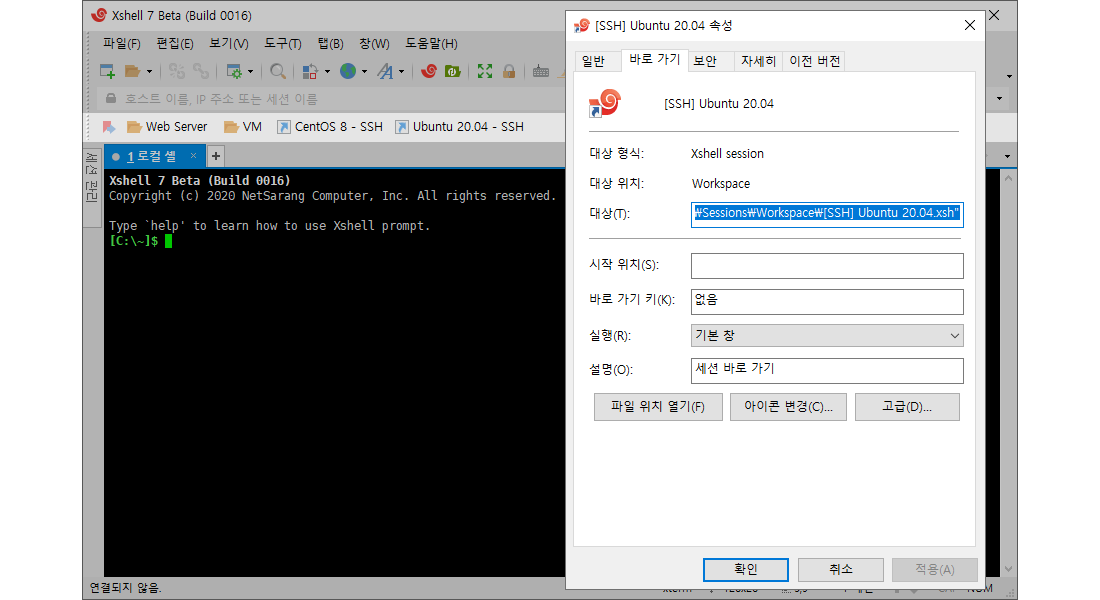Cancel the dialog with 취소

840,570
